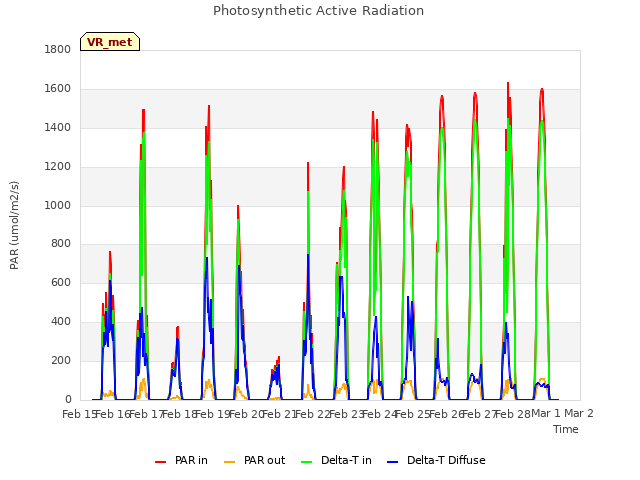Screen dimensions: 640x480
Task: Click the Time x-axis title
Action: coord(566,429)
